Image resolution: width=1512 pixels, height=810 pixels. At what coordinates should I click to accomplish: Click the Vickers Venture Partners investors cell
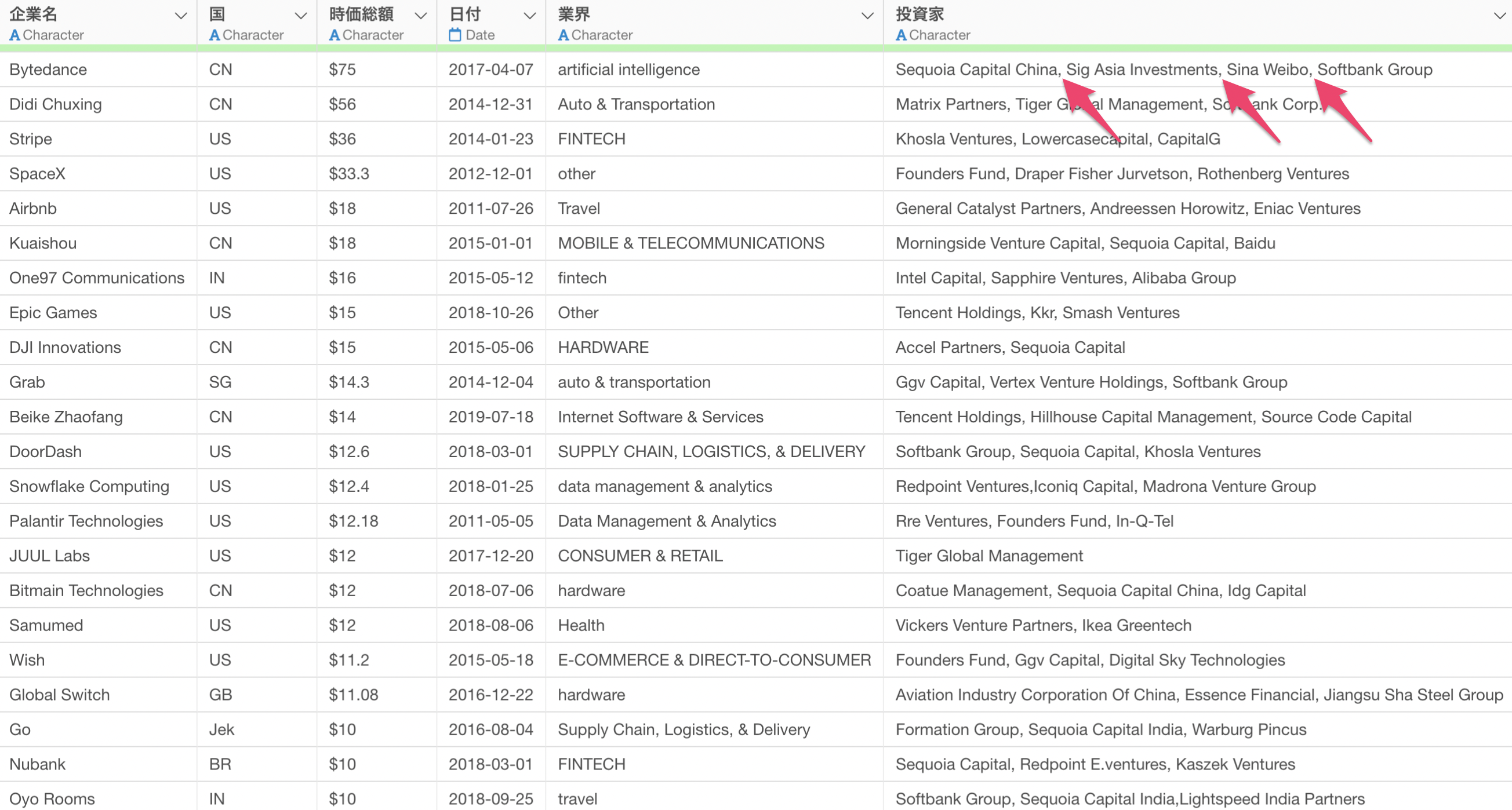click(x=1197, y=625)
